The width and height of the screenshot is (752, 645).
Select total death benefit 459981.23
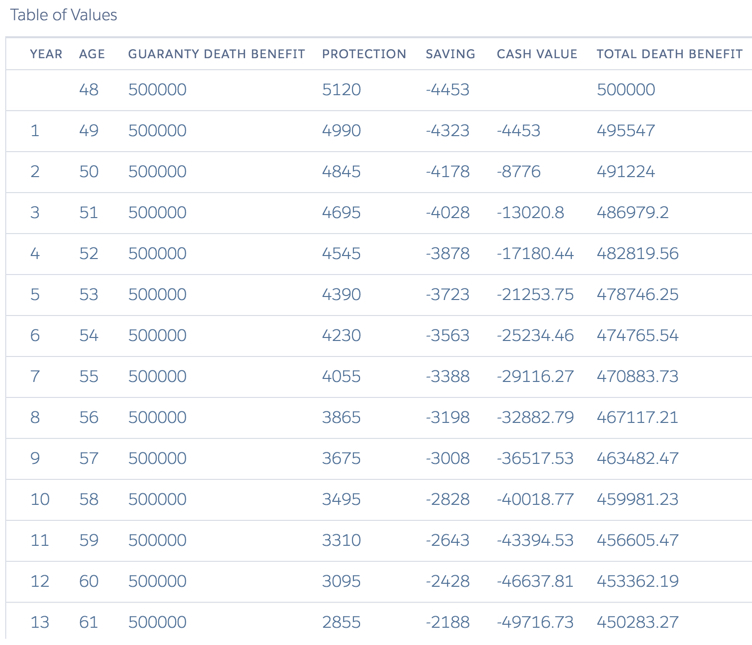pos(637,500)
